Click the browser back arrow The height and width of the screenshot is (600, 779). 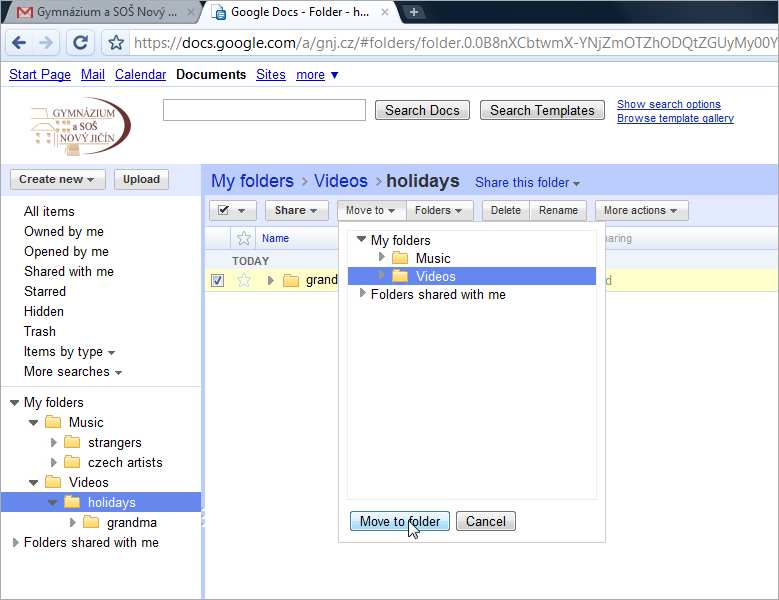pyautogui.click(x=19, y=43)
